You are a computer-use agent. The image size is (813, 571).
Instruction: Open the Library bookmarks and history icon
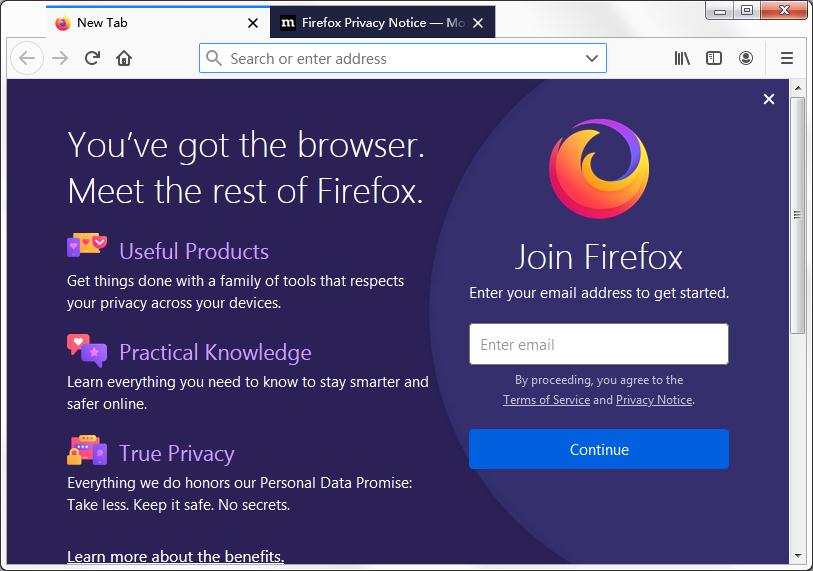click(x=682, y=58)
